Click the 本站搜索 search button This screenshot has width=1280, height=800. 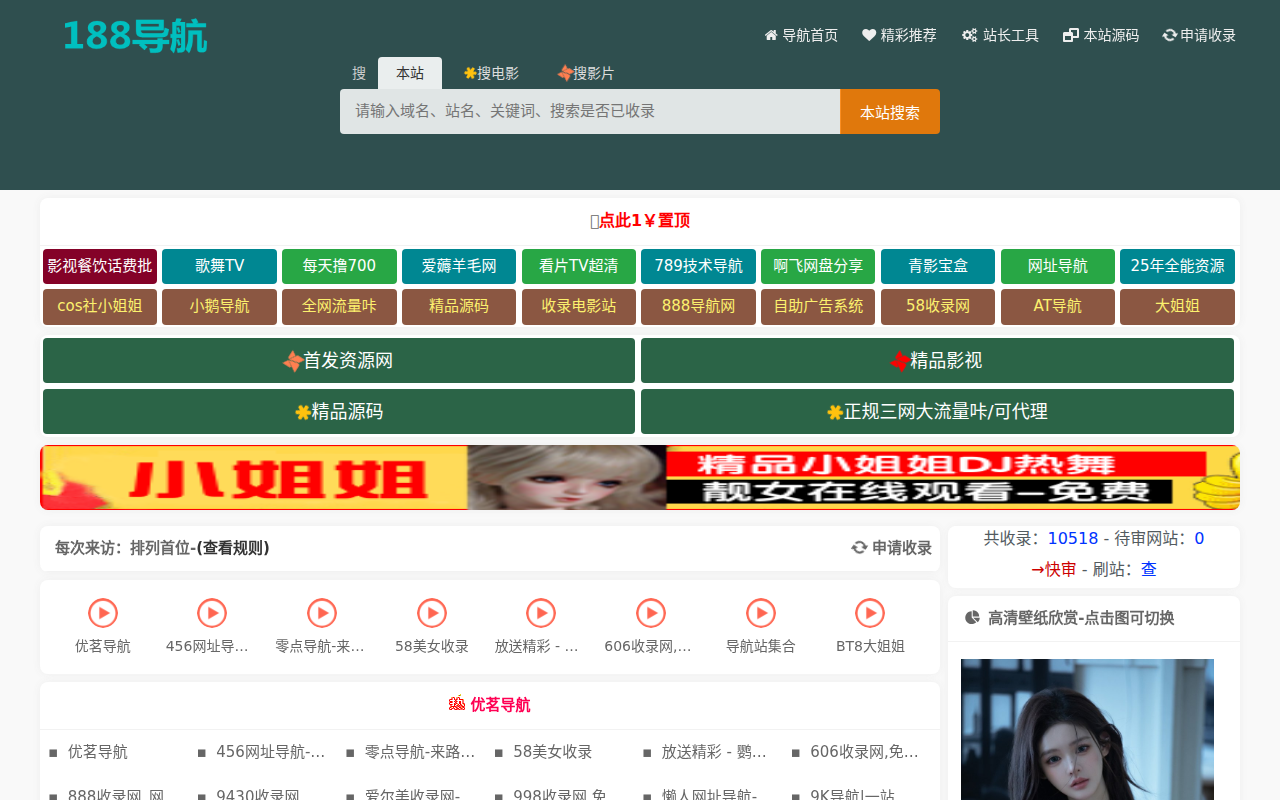click(x=889, y=111)
